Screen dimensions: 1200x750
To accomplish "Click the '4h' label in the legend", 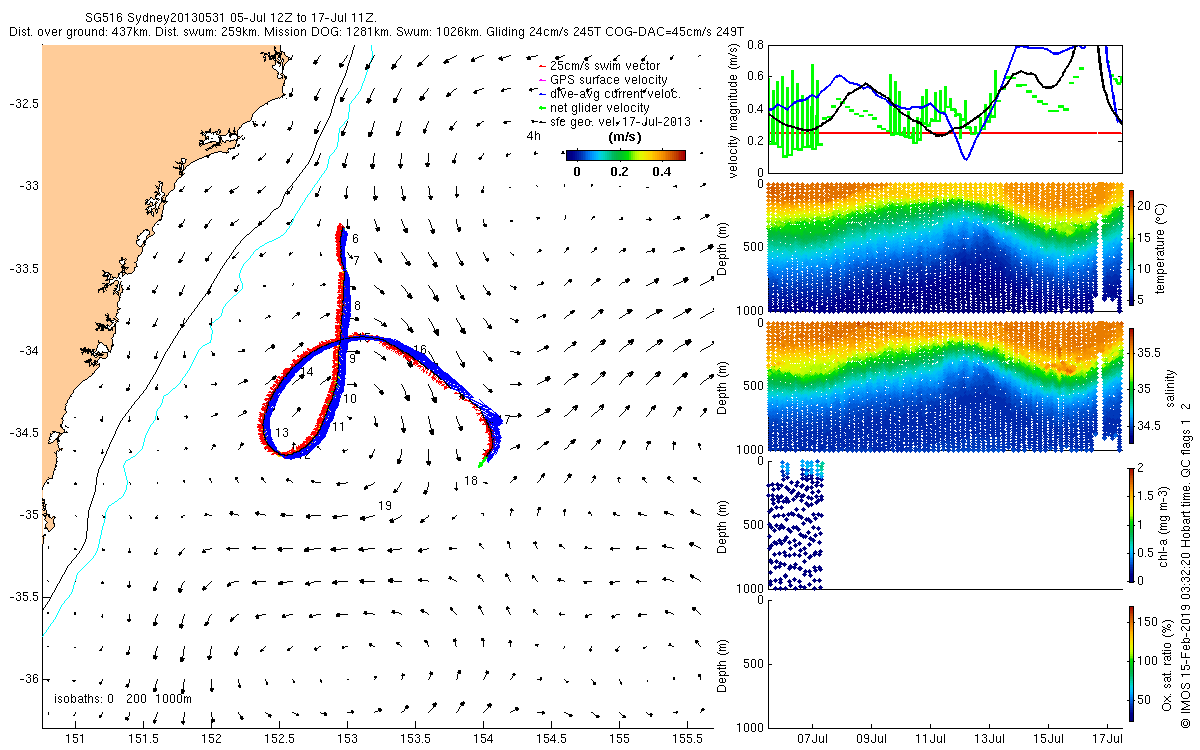I will click(534, 135).
